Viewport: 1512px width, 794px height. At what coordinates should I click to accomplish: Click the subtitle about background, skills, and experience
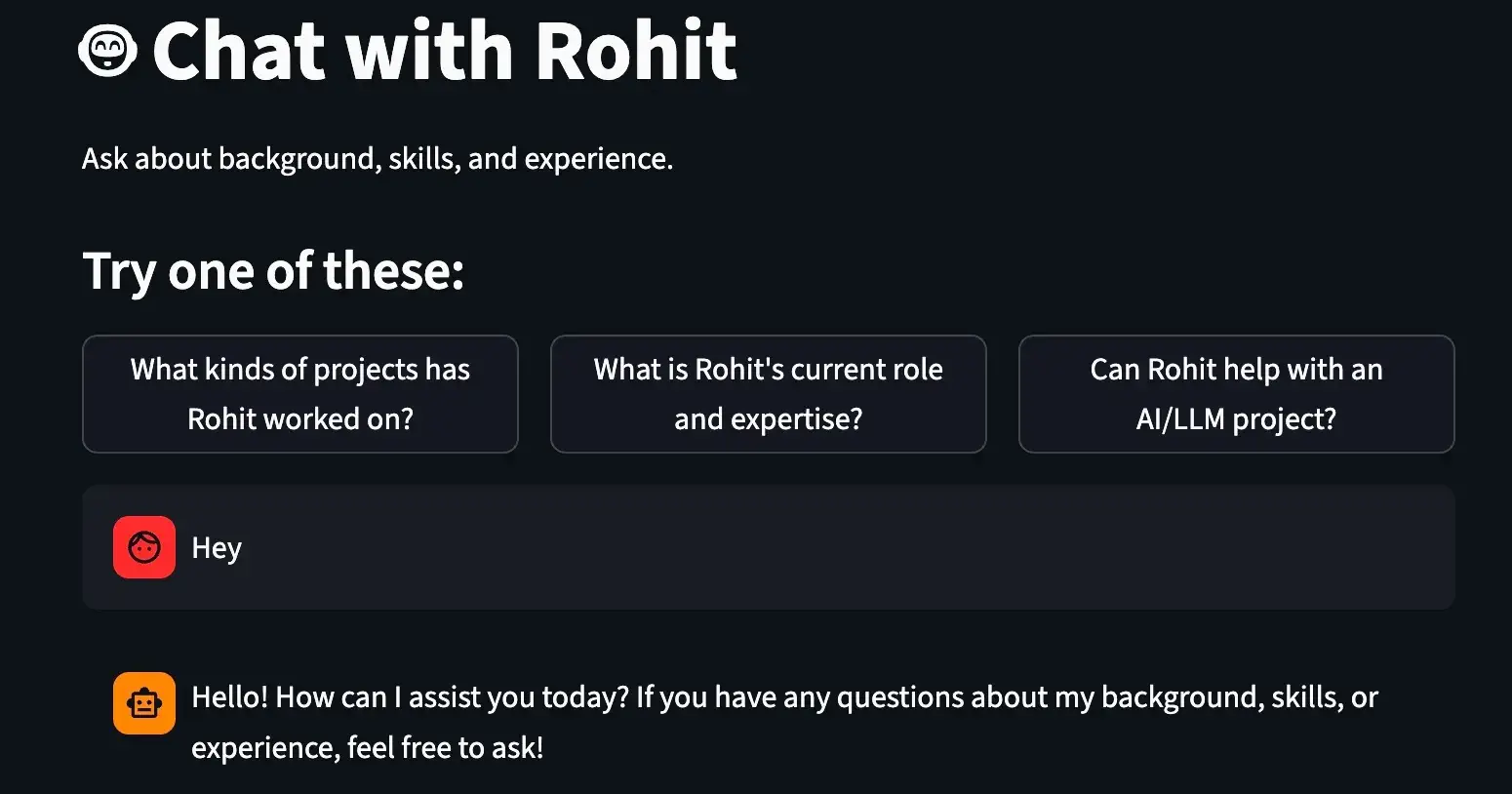[x=378, y=158]
